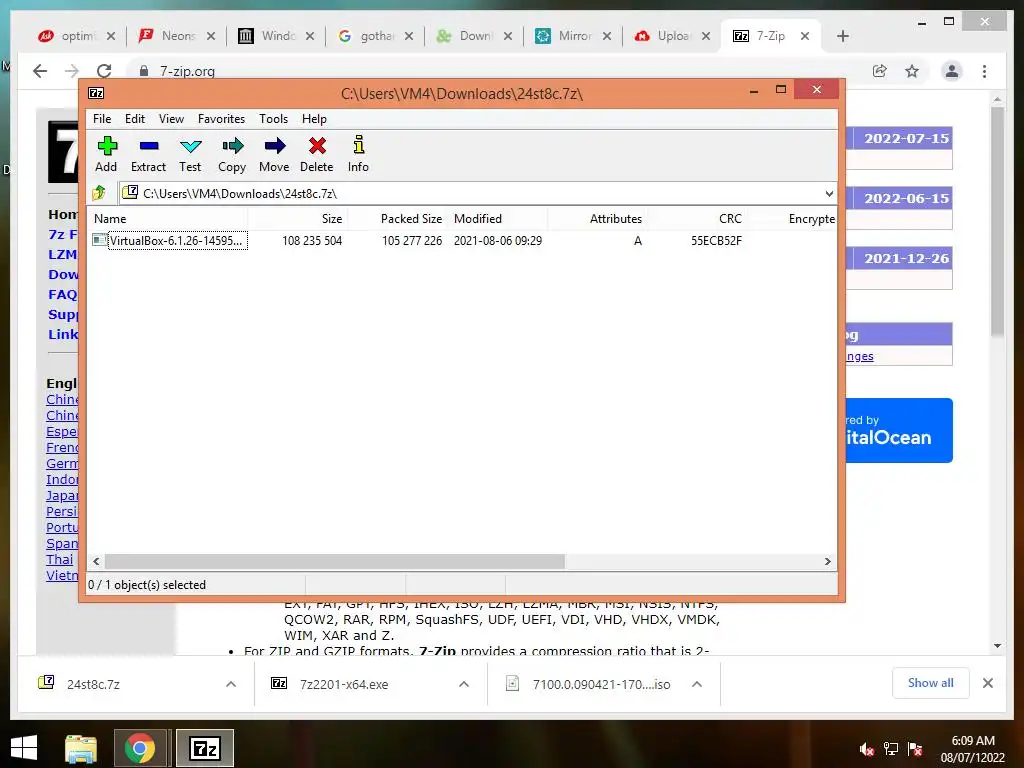
Task: Open the Windows Start button
Action: [24, 748]
